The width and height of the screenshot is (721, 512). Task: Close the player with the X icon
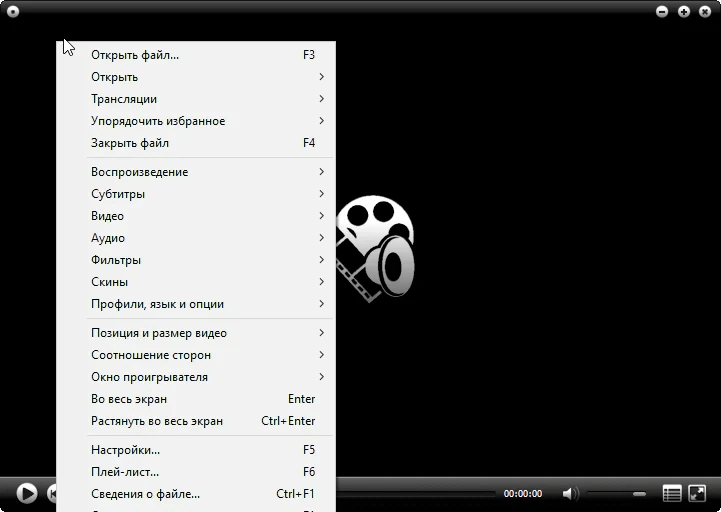tap(705, 12)
